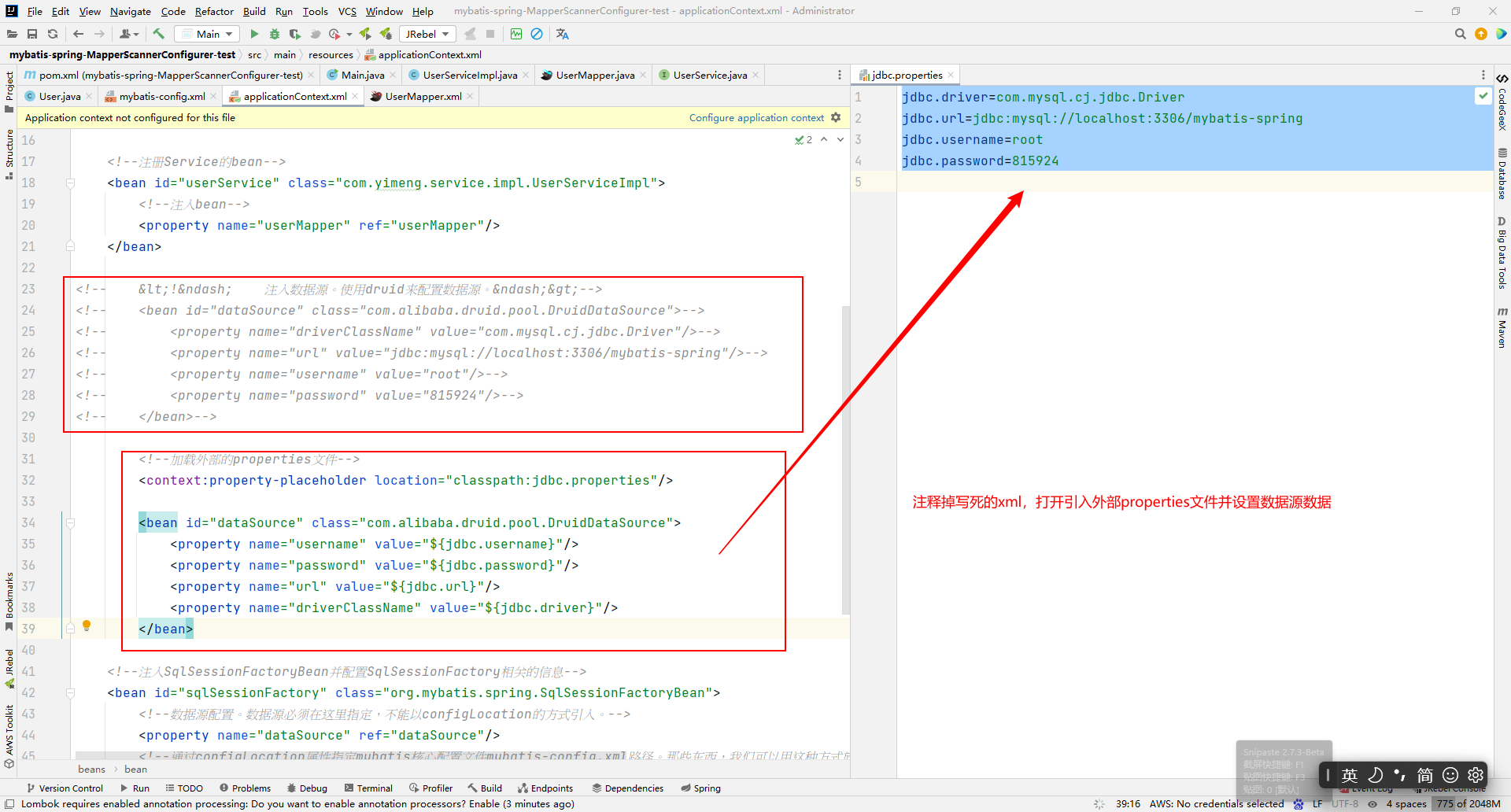Click the Stop square toolbar icon
Screen dimensions: 1511x812
(x=490, y=34)
